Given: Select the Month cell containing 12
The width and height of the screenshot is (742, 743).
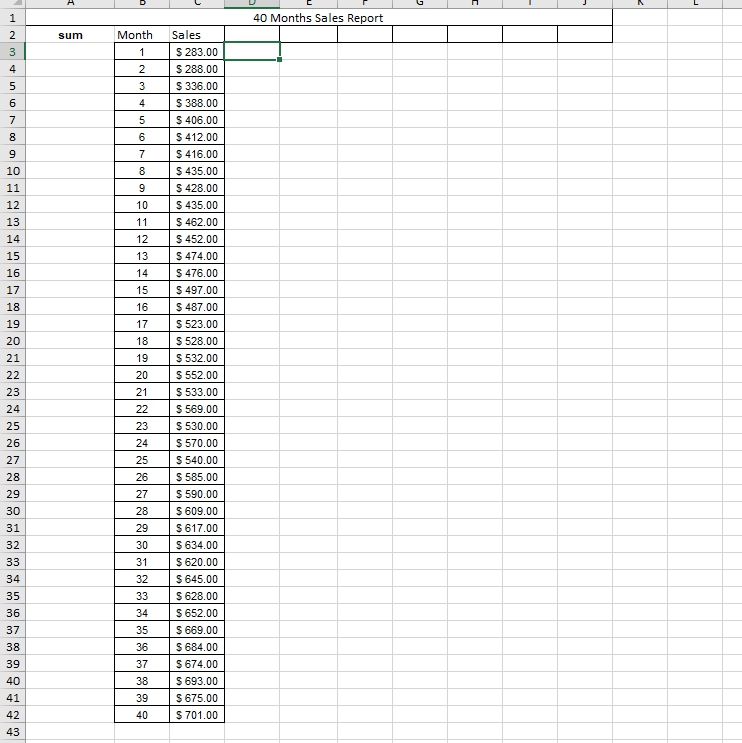Looking at the screenshot, I should click(x=142, y=239).
